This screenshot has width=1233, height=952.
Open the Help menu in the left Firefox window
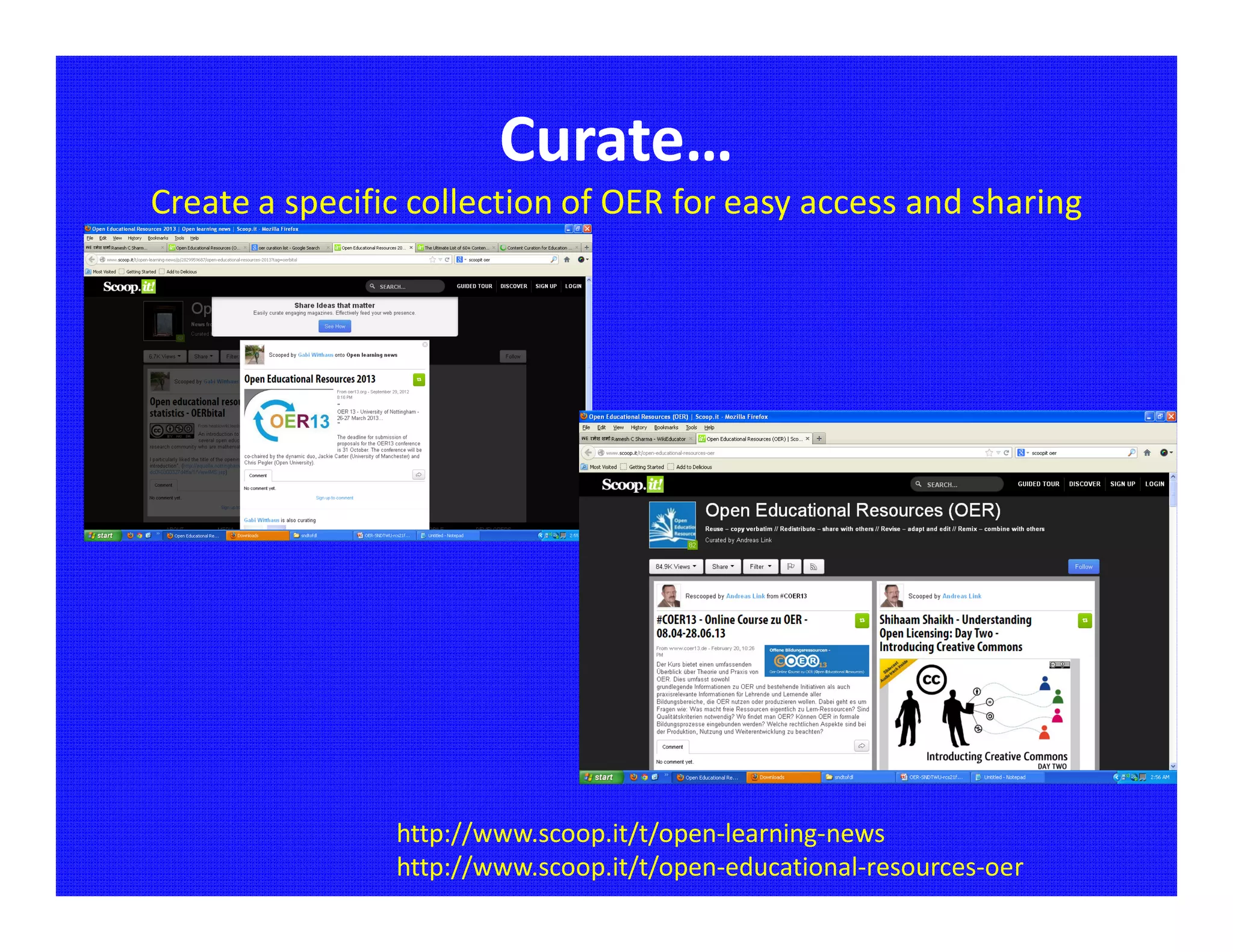(194, 238)
